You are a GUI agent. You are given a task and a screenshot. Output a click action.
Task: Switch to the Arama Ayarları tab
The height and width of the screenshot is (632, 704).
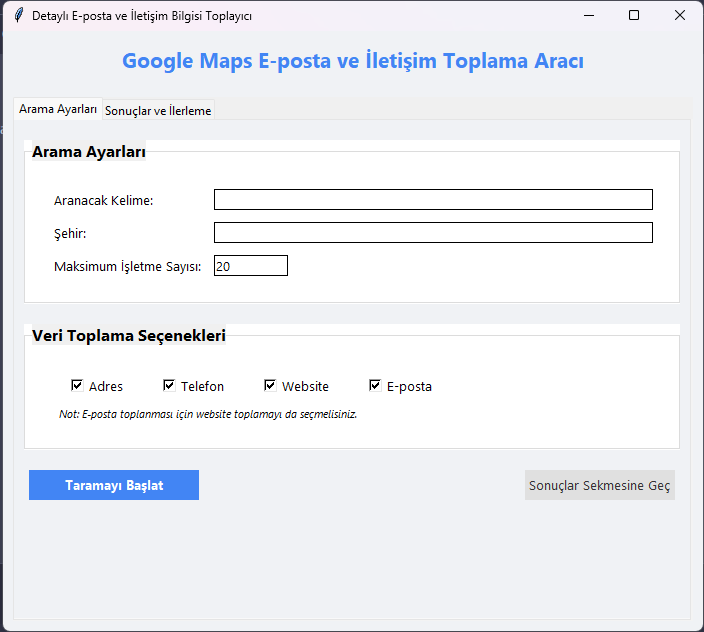click(x=58, y=109)
